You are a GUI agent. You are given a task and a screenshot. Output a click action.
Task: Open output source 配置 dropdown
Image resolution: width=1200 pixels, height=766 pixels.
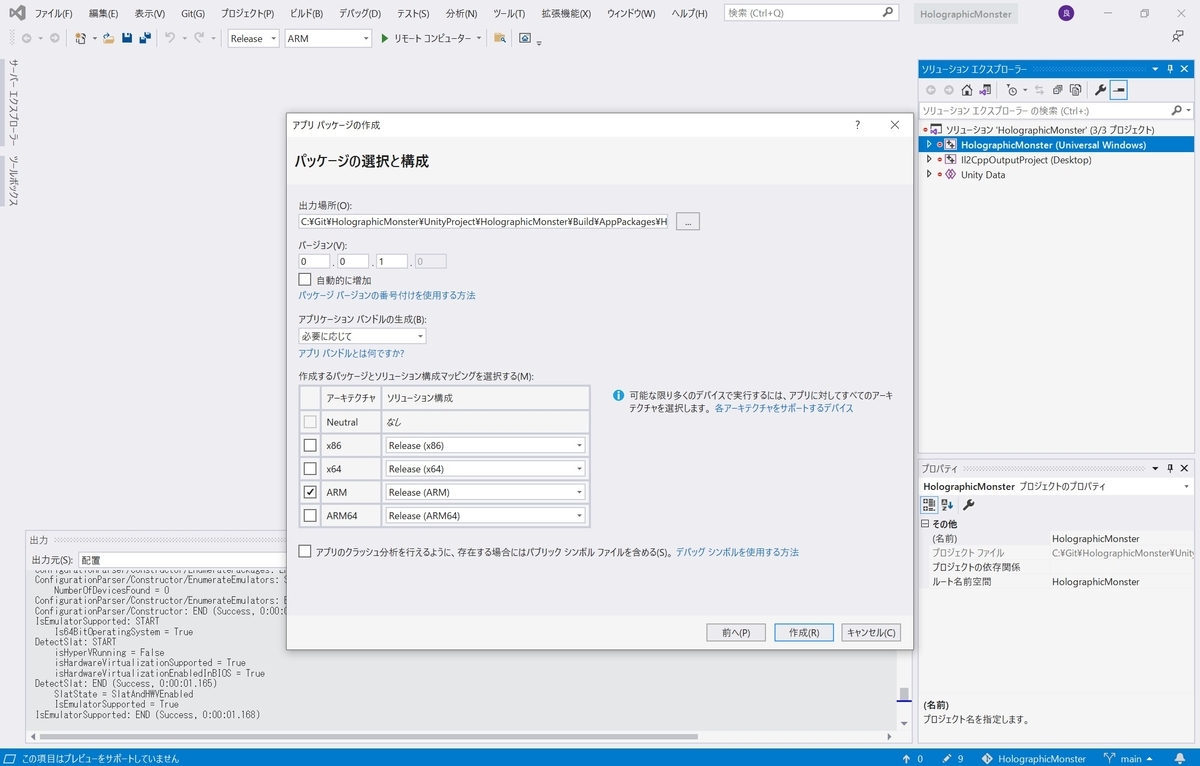point(183,560)
